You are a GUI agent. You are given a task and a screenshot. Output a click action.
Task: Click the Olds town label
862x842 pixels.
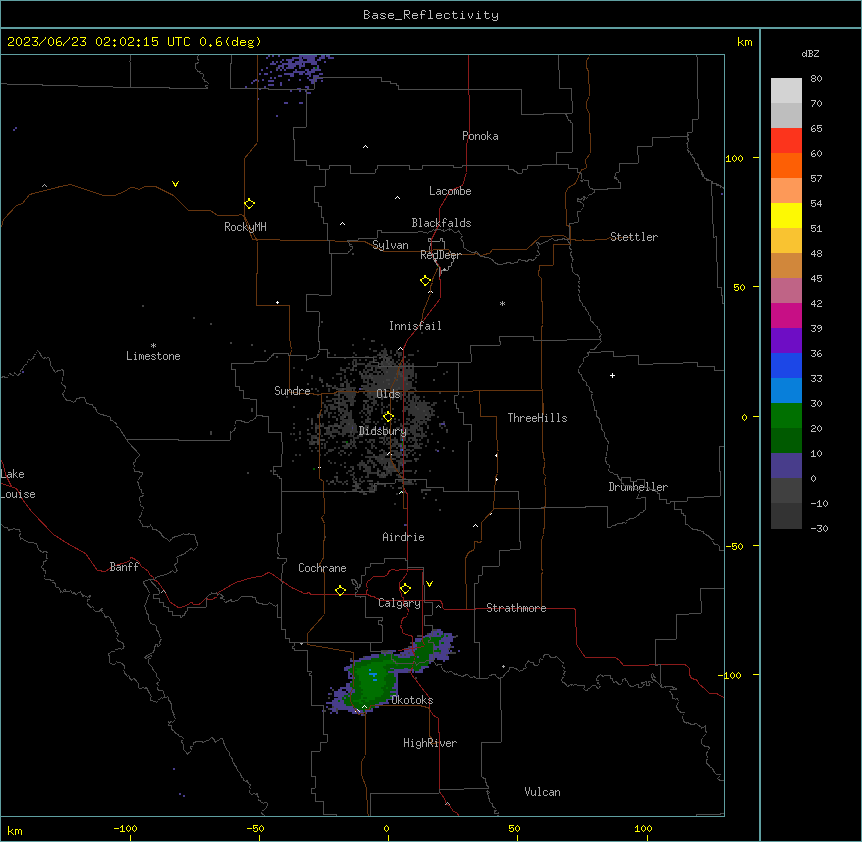coord(388,394)
